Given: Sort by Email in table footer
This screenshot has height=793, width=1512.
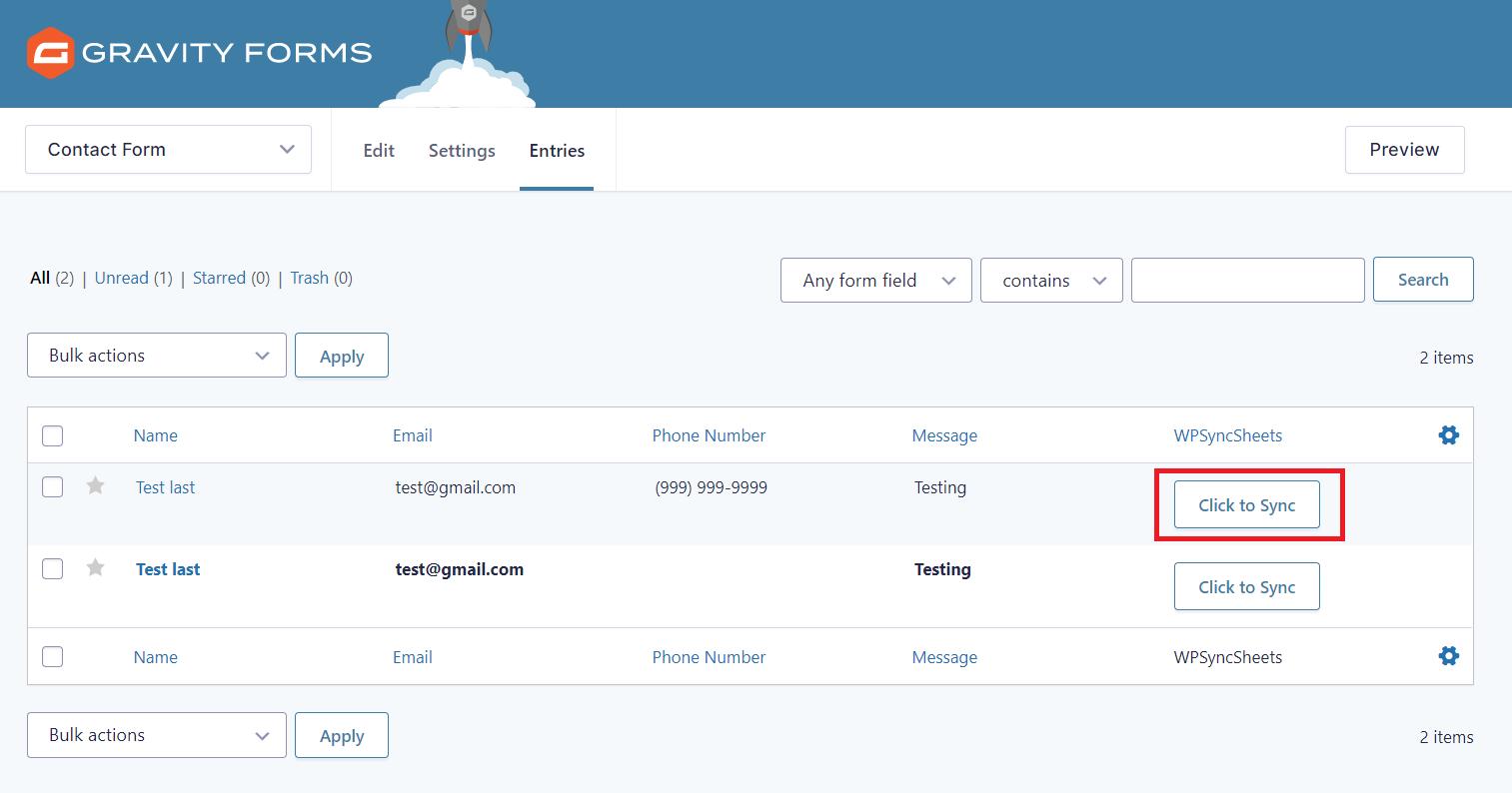Looking at the screenshot, I should click(x=413, y=657).
